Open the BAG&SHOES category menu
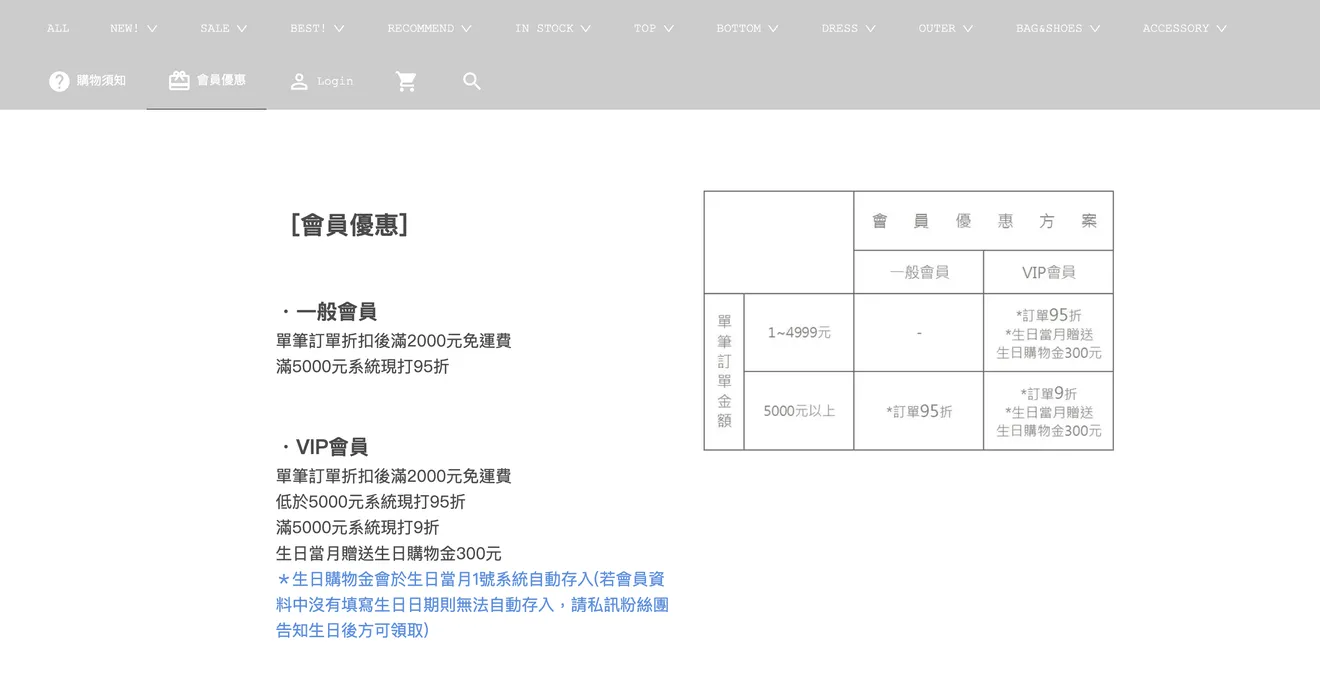 [1058, 28]
